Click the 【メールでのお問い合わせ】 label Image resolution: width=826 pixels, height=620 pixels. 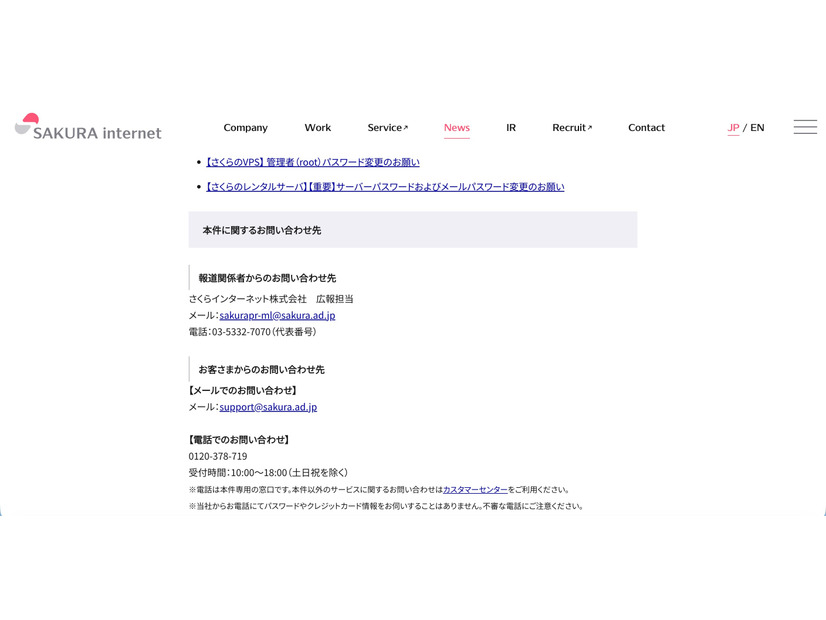(243, 390)
